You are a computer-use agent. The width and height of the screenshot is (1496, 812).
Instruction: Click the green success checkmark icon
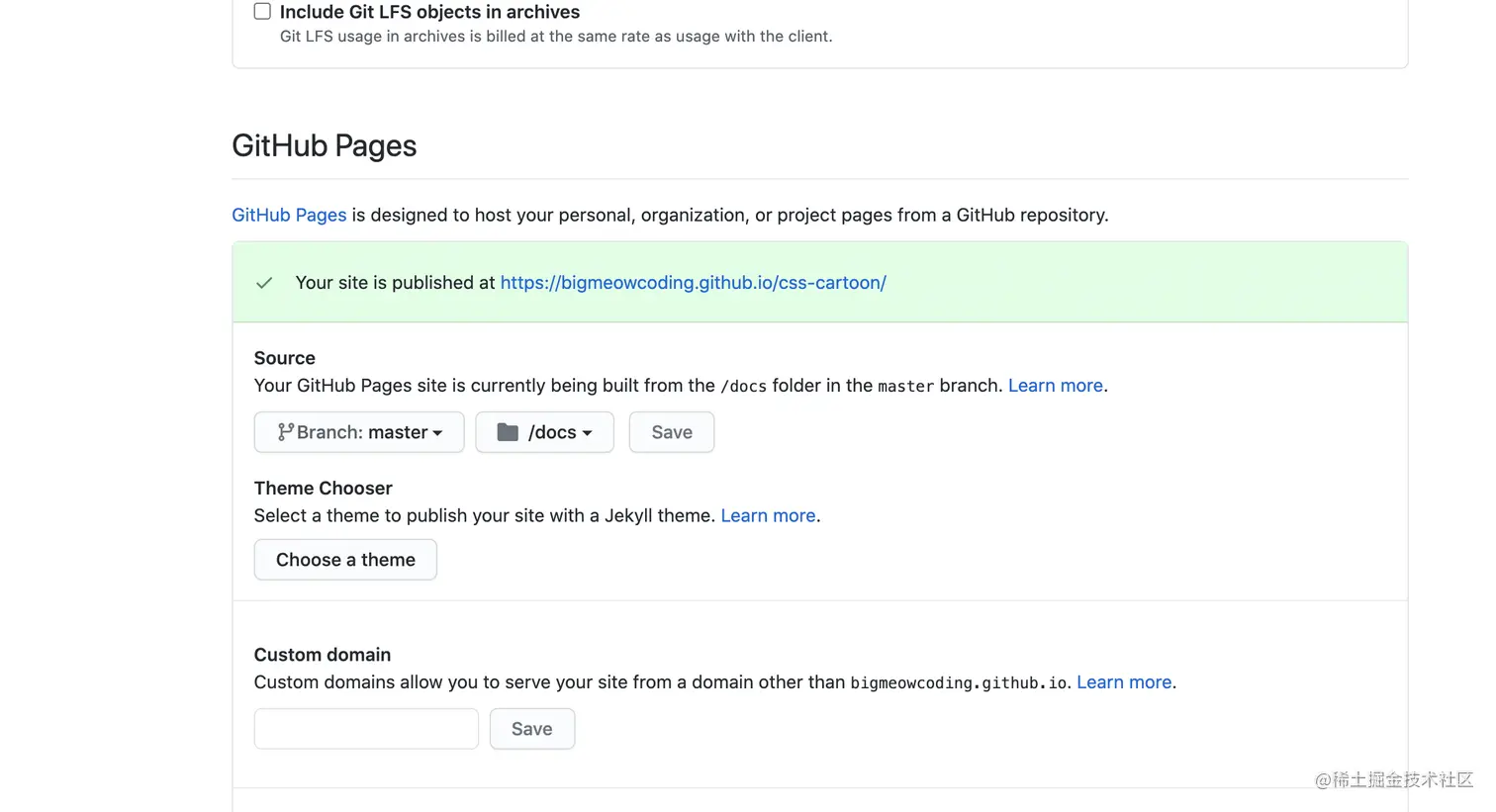264,283
